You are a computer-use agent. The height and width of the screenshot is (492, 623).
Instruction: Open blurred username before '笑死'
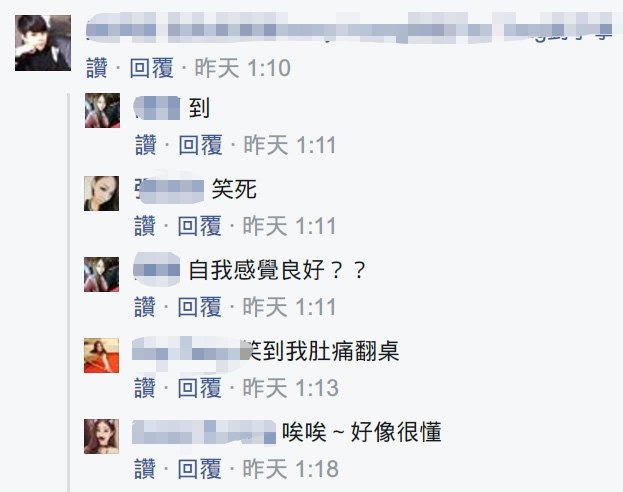[x=170, y=189]
